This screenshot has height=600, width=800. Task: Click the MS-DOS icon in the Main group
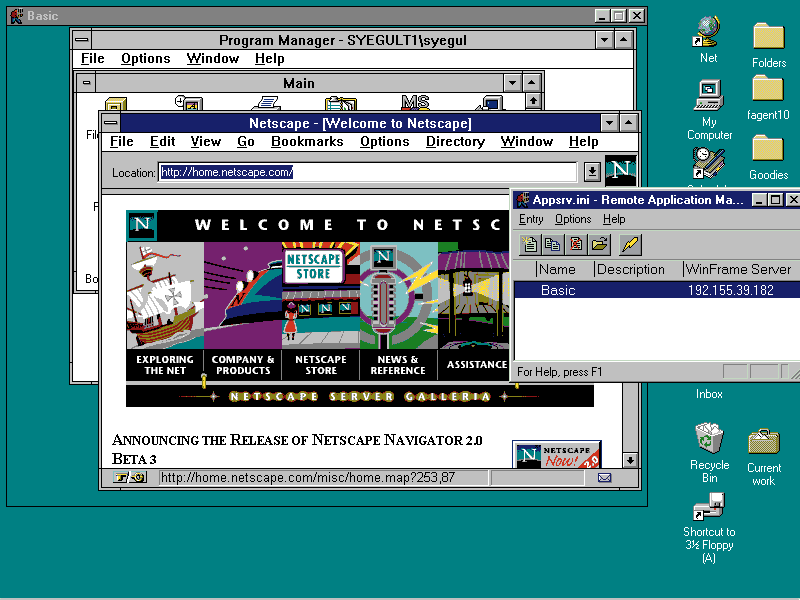(x=415, y=103)
